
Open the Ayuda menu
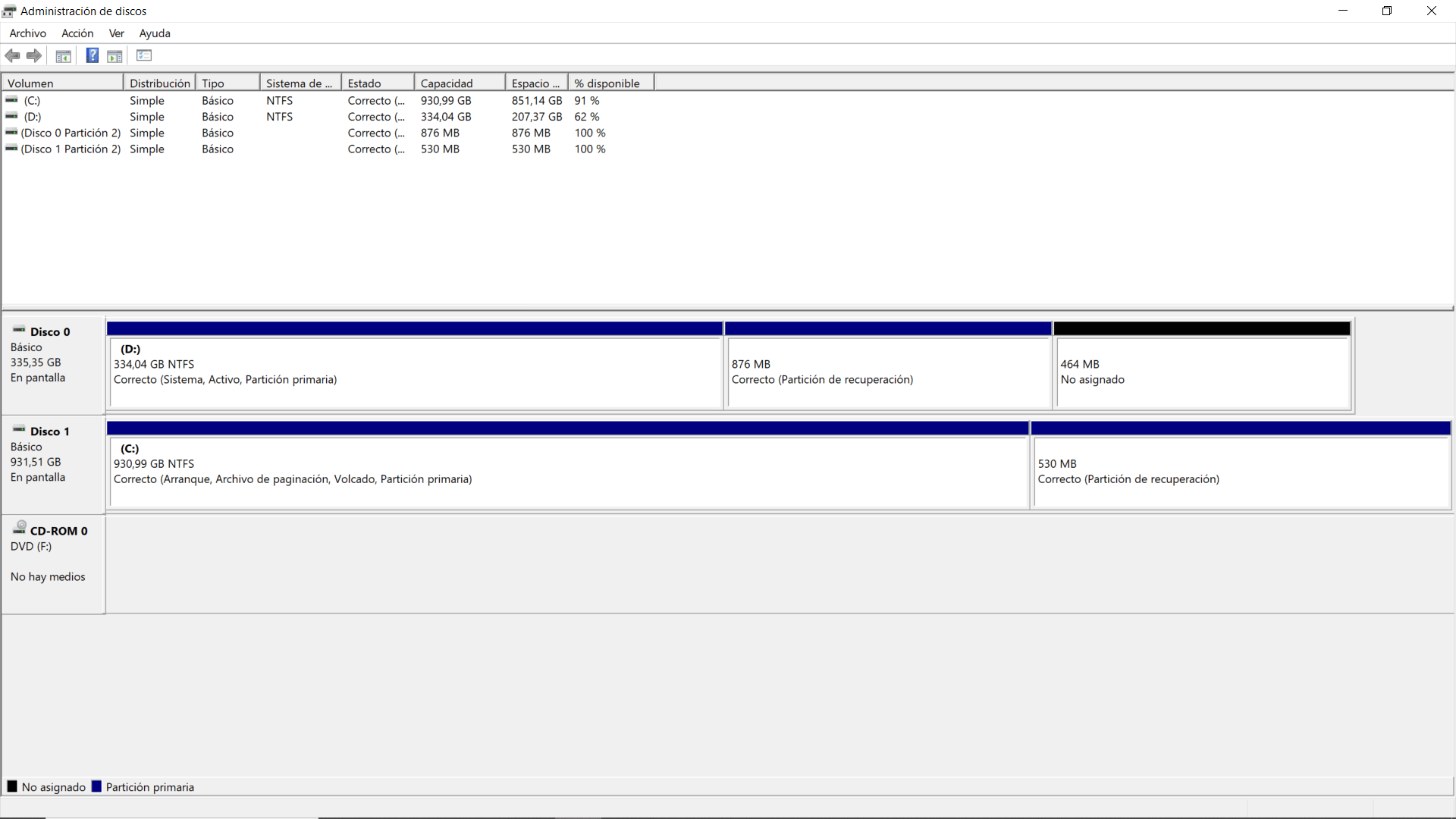[x=155, y=33]
